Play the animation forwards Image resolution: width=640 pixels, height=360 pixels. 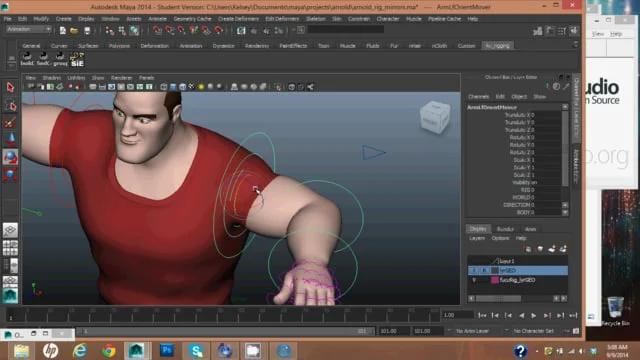pos(534,315)
